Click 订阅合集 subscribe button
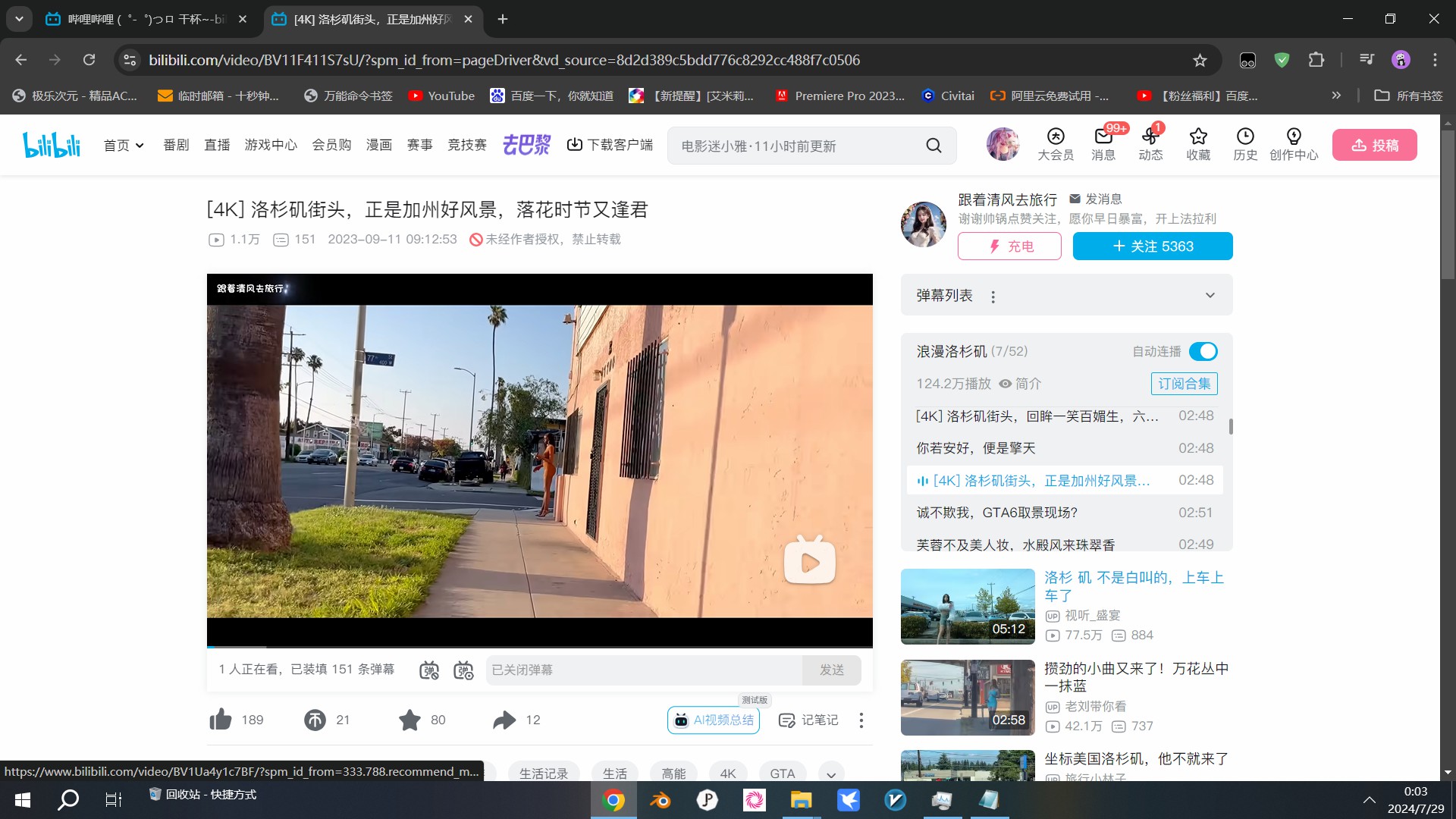The width and height of the screenshot is (1456, 819). click(1184, 384)
